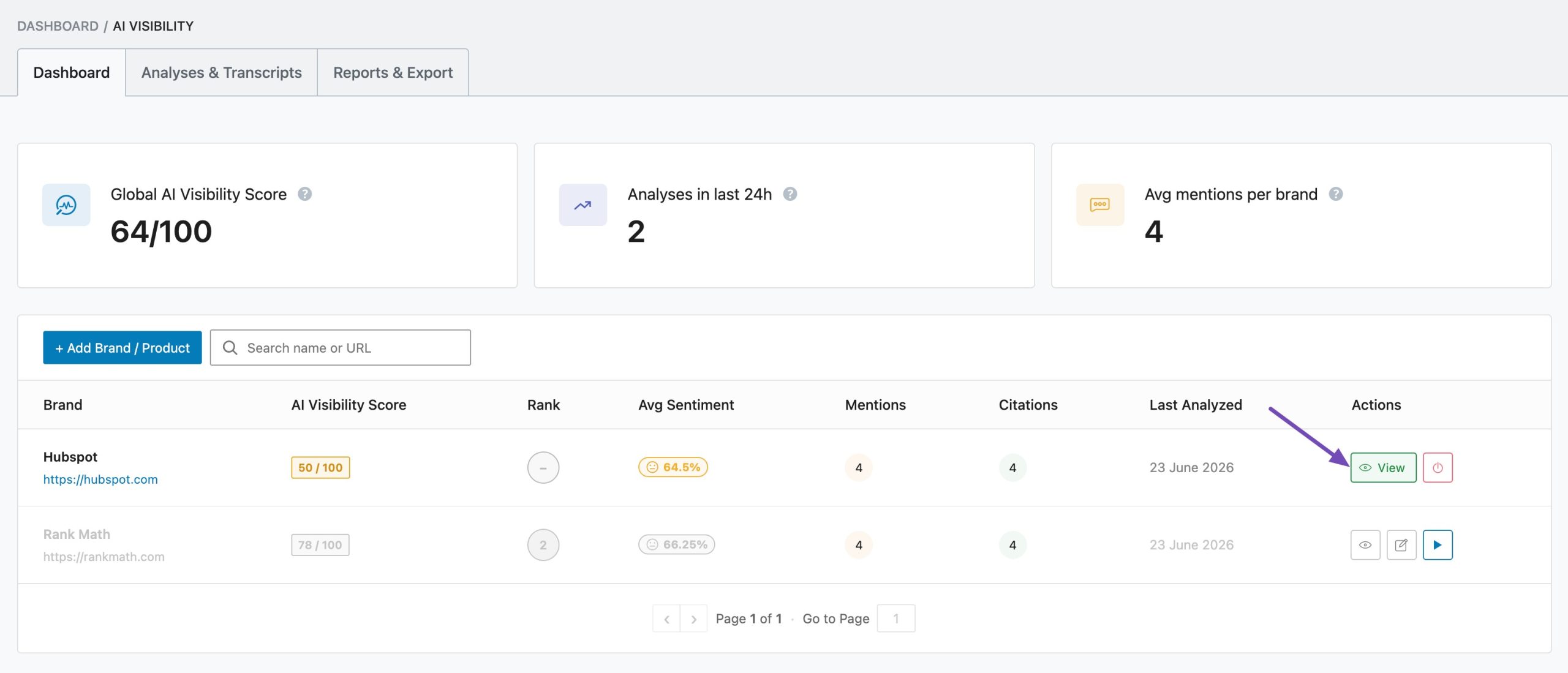Click the Rank column header

[x=543, y=405]
